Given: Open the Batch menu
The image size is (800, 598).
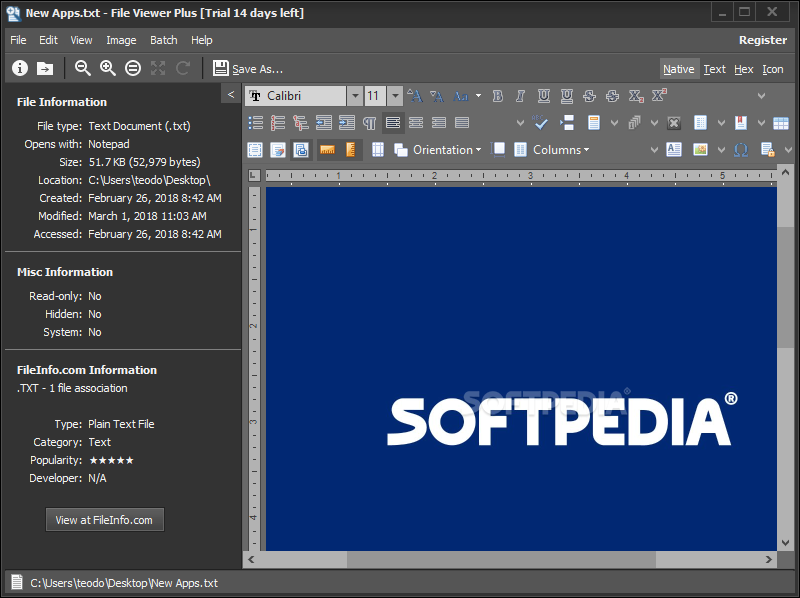Looking at the screenshot, I should coord(163,40).
